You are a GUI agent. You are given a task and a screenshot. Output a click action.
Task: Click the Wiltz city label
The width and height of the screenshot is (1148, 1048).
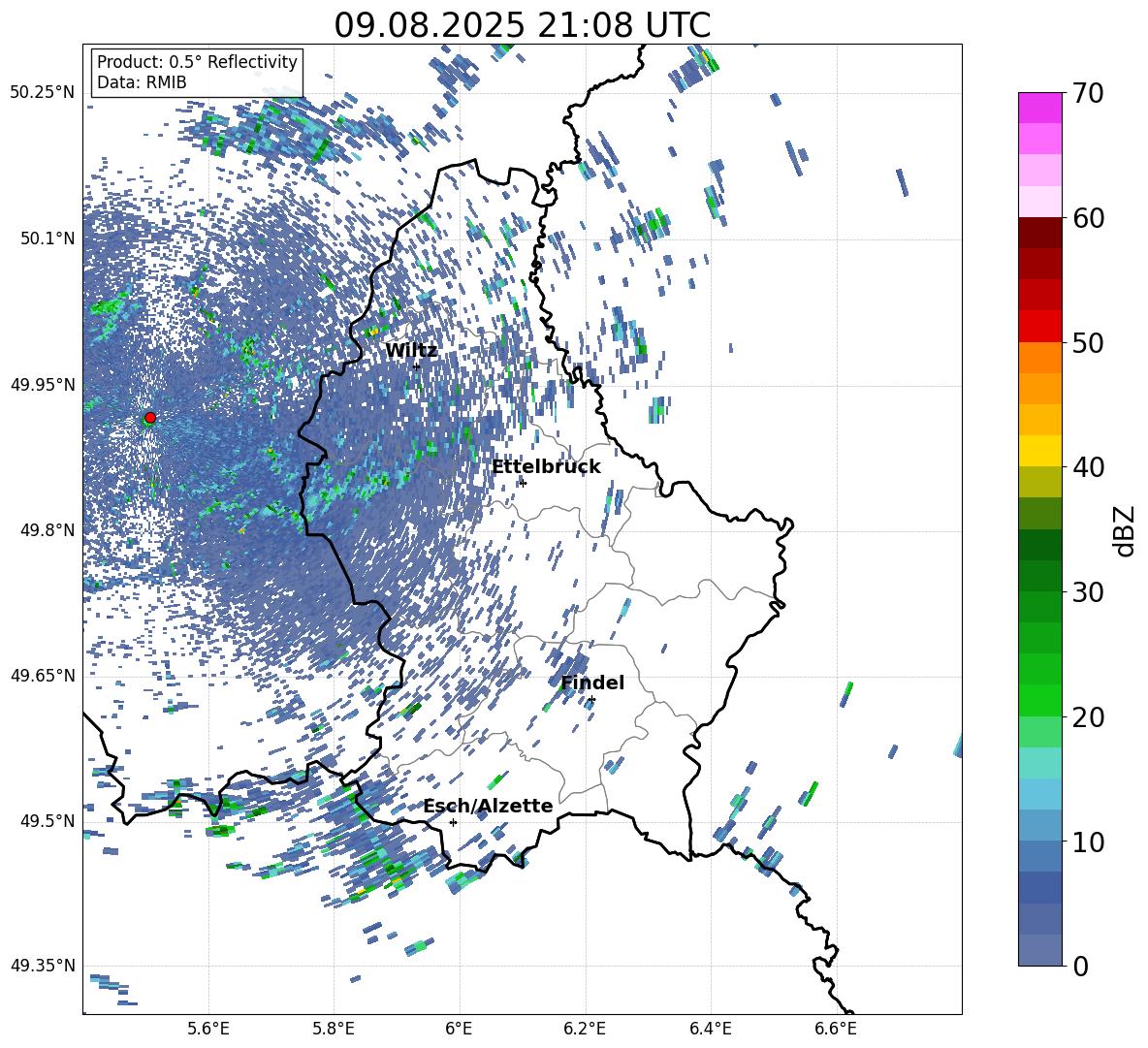411,351
